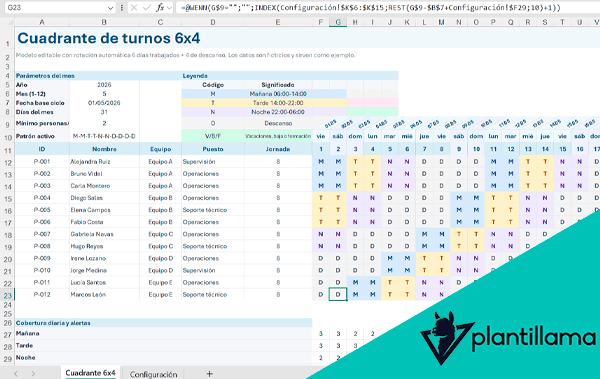Switch to the Configuración sheet tab
This screenshot has height=379, width=600.
point(153,374)
